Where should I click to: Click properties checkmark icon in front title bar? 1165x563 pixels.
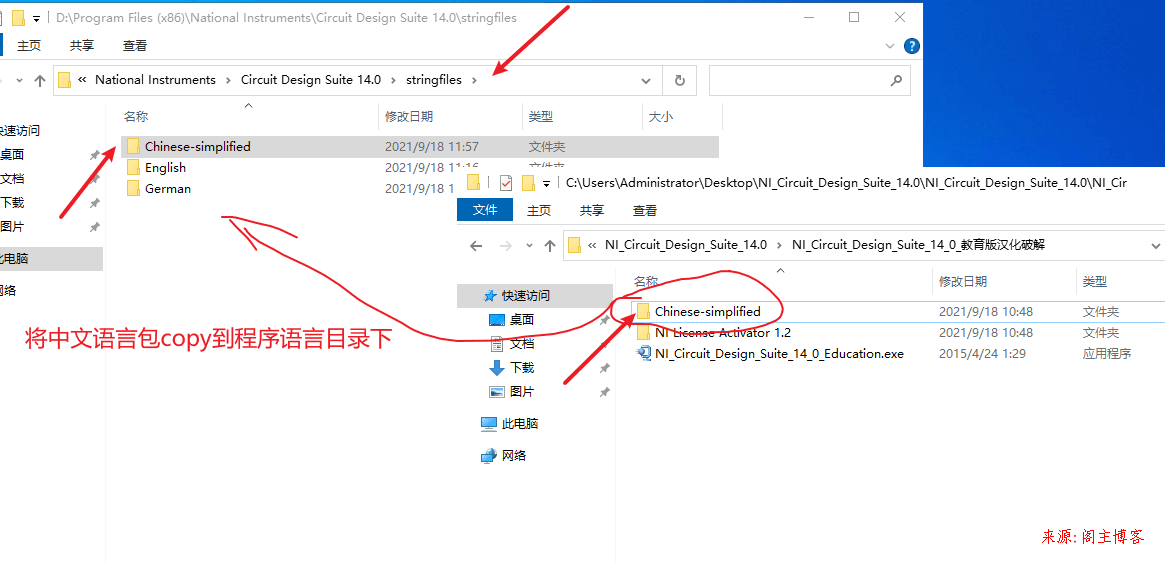pos(506,182)
